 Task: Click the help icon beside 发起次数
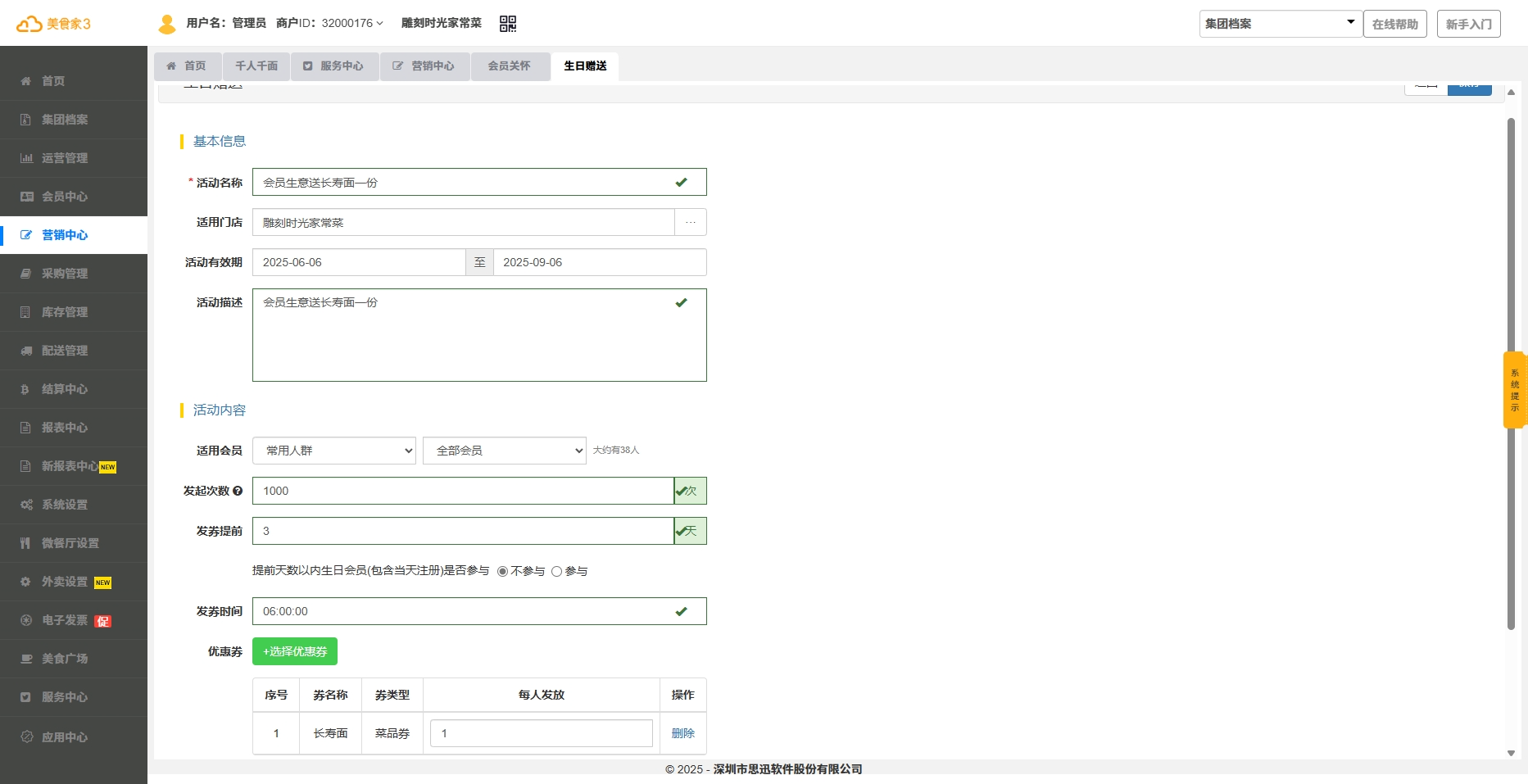[238, 491]
